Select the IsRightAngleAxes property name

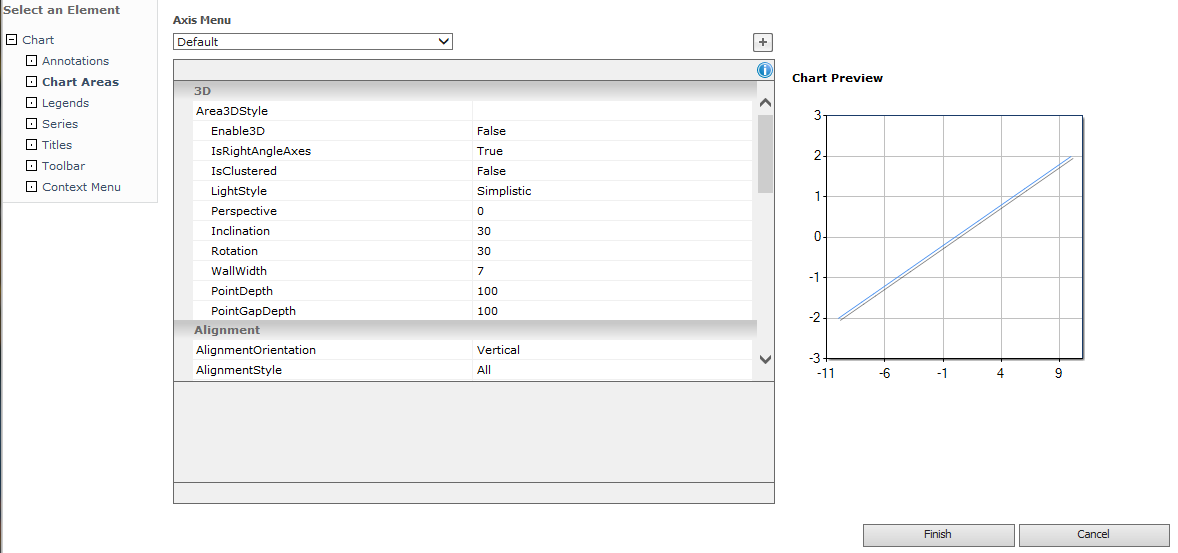click(261, 151)
